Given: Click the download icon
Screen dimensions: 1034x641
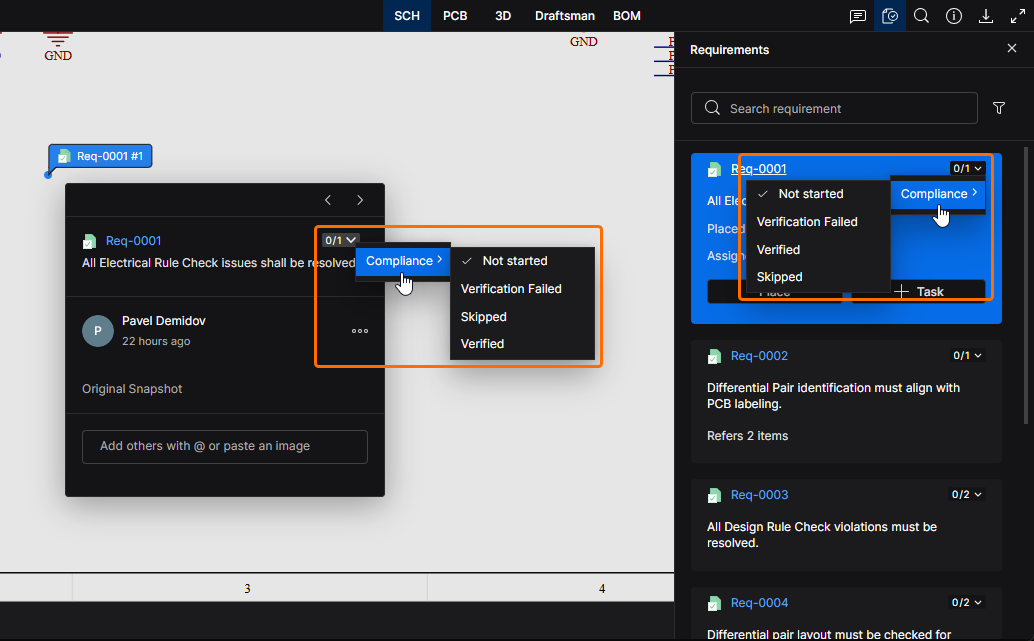Looking at the screenshot, I should [986, 16].
